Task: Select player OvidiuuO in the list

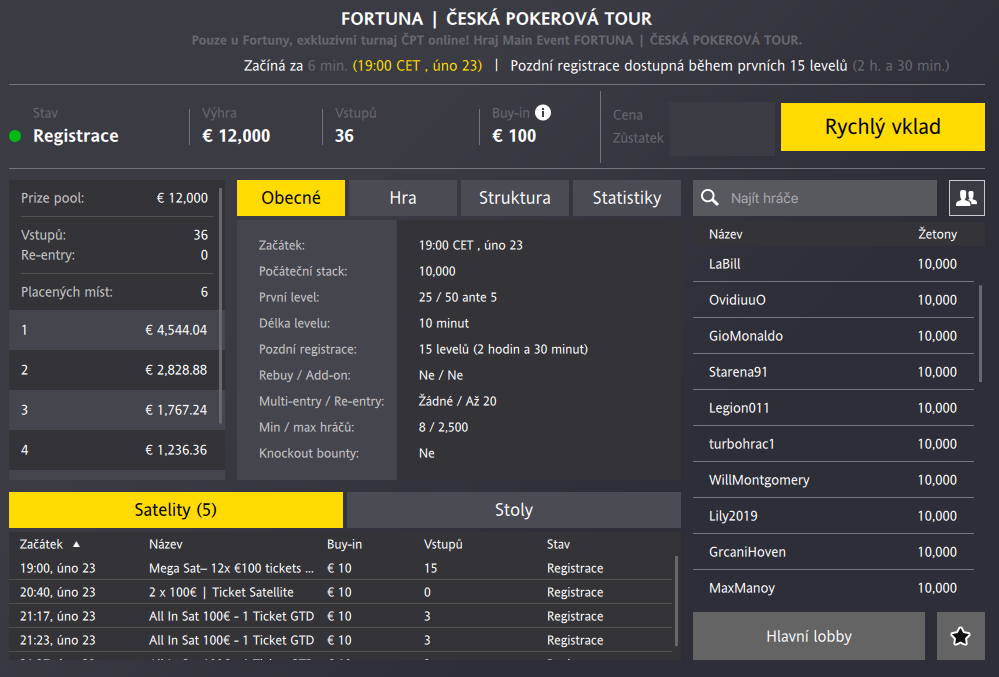Action: (x=833, y=300)
